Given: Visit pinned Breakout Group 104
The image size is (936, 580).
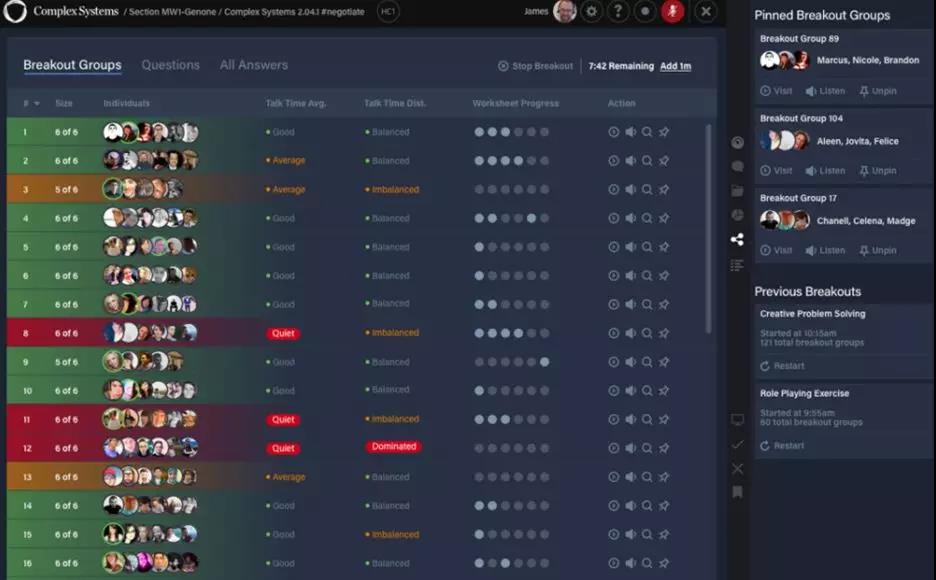Looking at the screenshot, I should point(776,171).
